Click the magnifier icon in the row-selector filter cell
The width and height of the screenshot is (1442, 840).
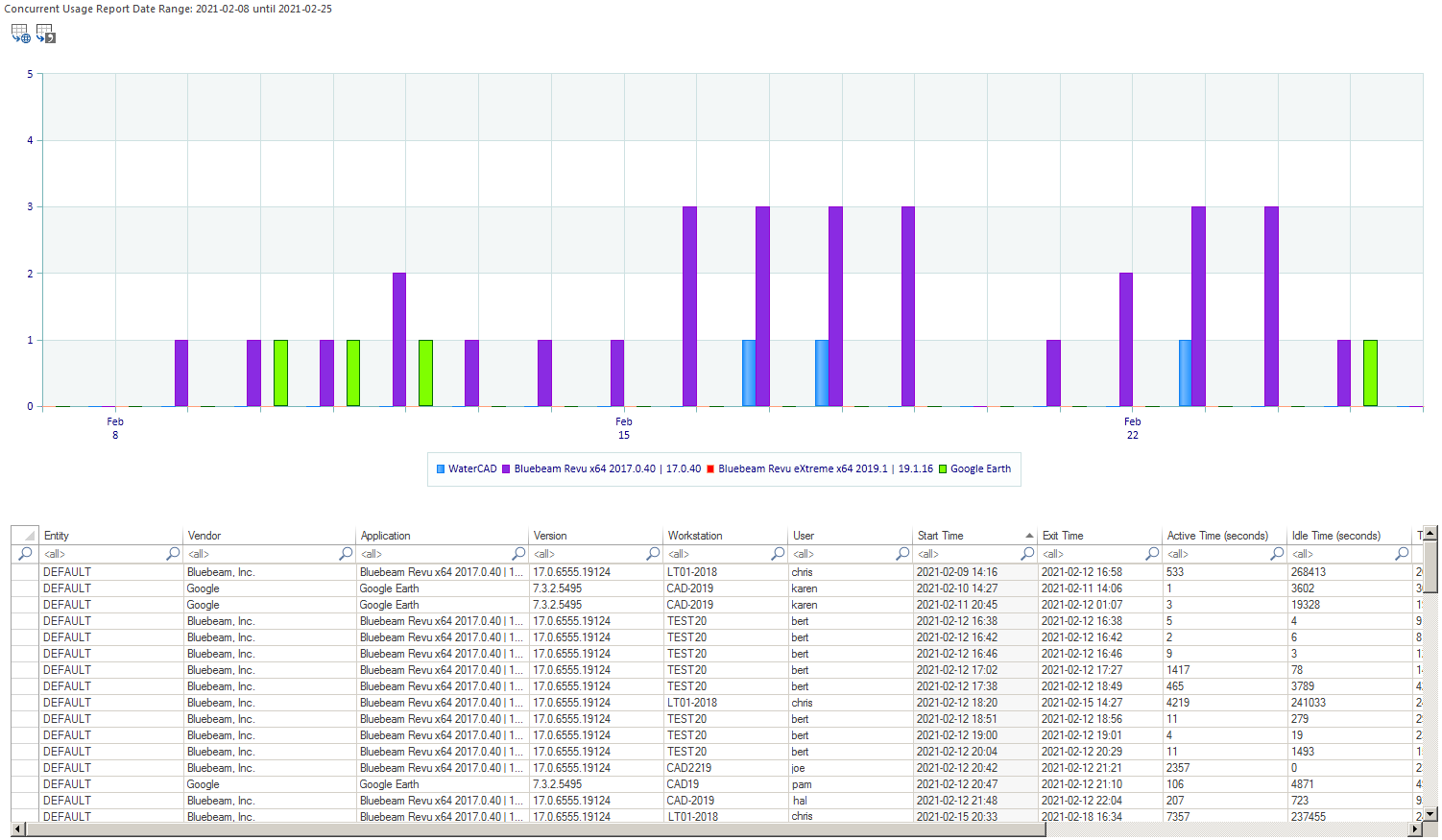25,554
